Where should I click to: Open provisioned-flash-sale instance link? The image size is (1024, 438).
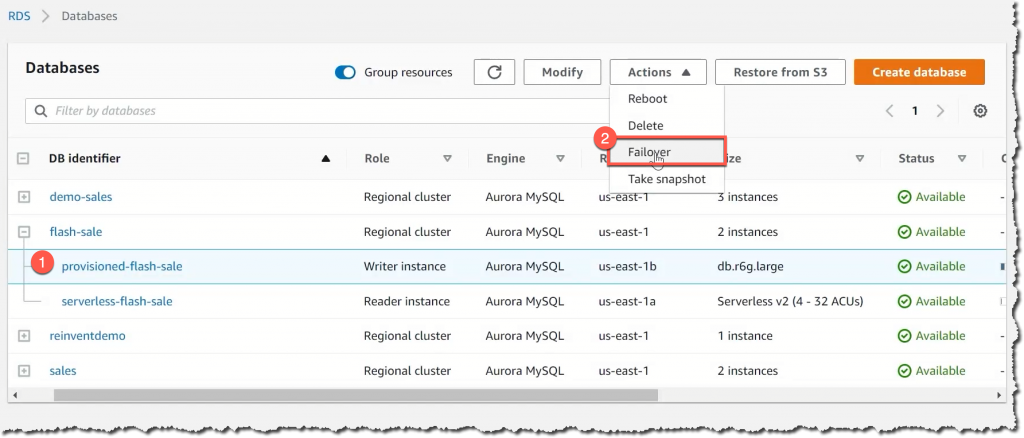(121, 266)
